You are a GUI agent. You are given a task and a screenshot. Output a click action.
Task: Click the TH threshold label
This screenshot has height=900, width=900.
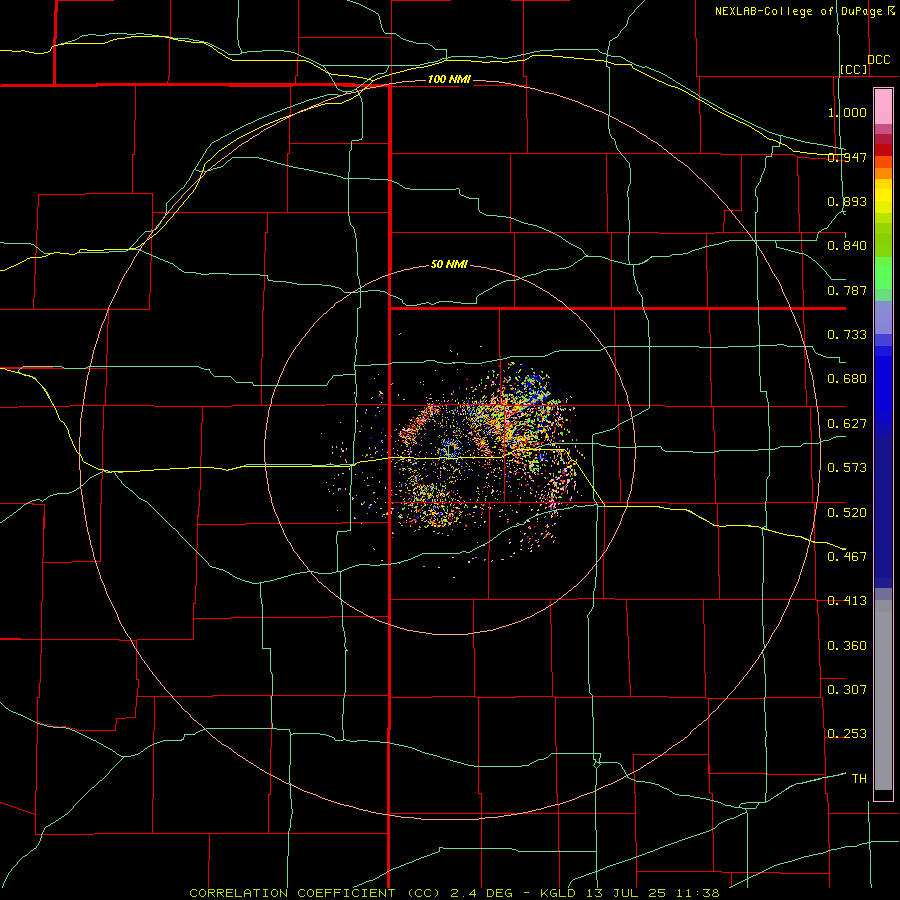(859, 779)
